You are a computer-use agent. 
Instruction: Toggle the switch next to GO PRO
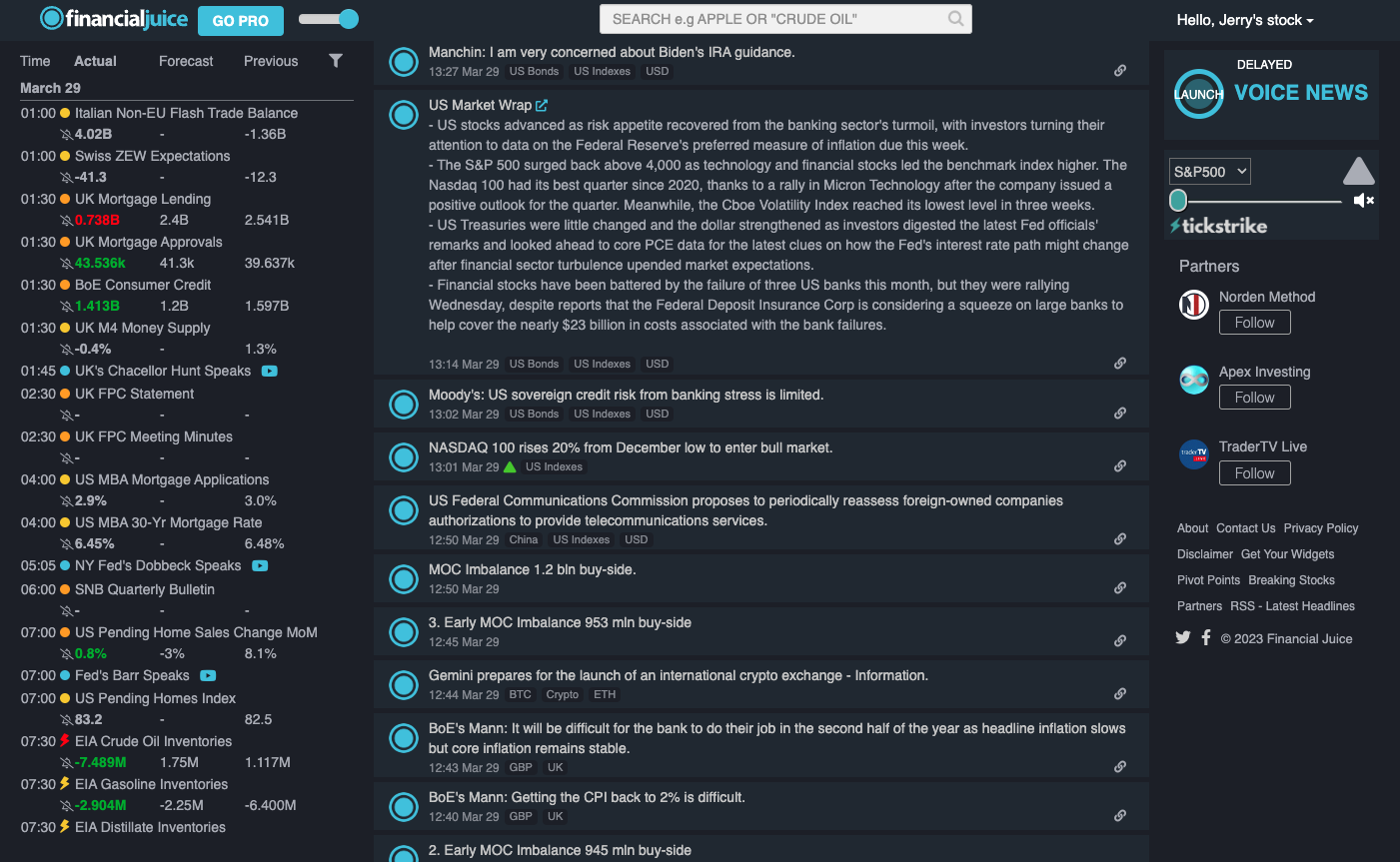[x=328, y=19]
